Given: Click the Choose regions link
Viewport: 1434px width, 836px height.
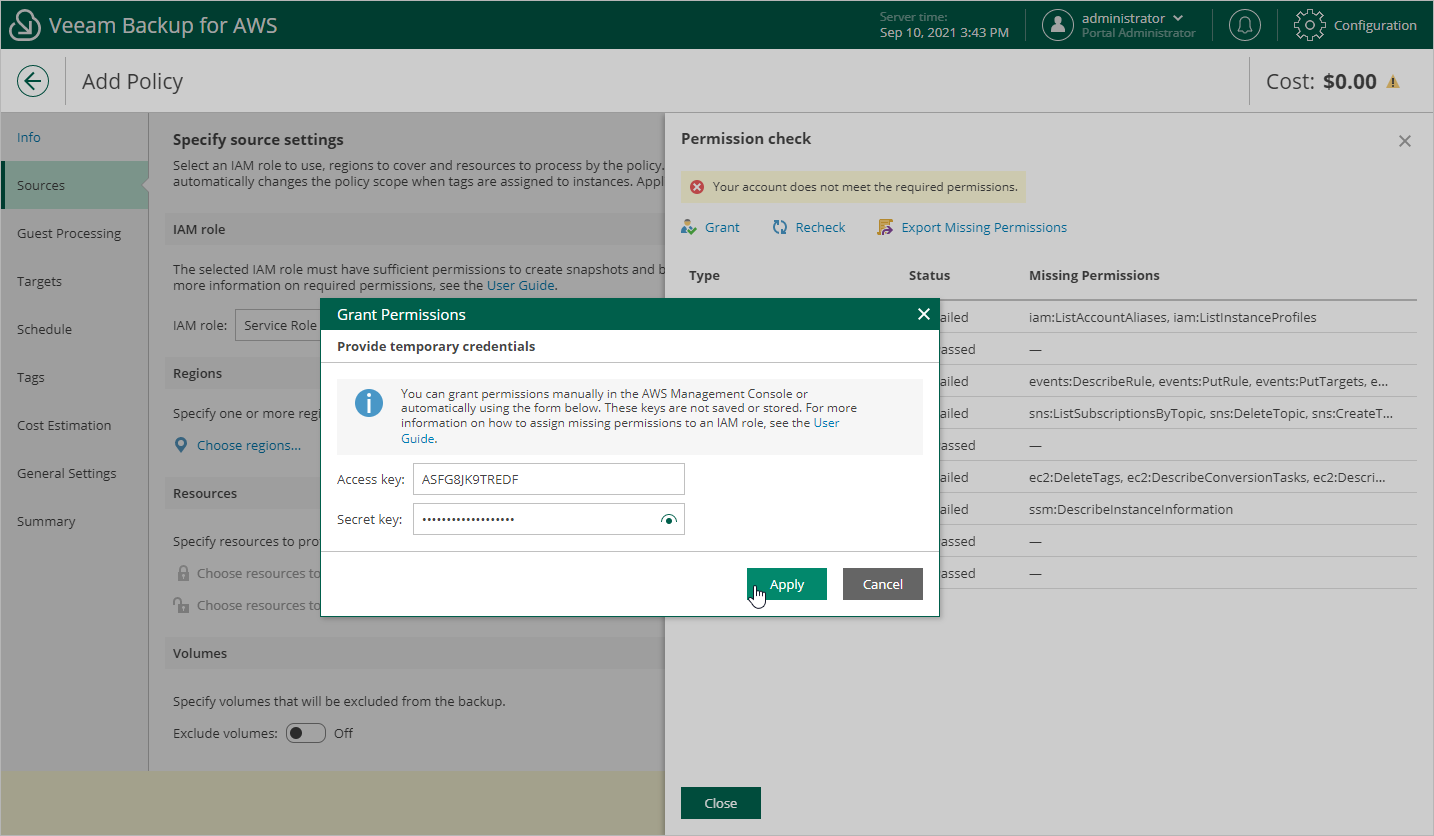Looking at the screenshot, I should [x=249, y=445].
